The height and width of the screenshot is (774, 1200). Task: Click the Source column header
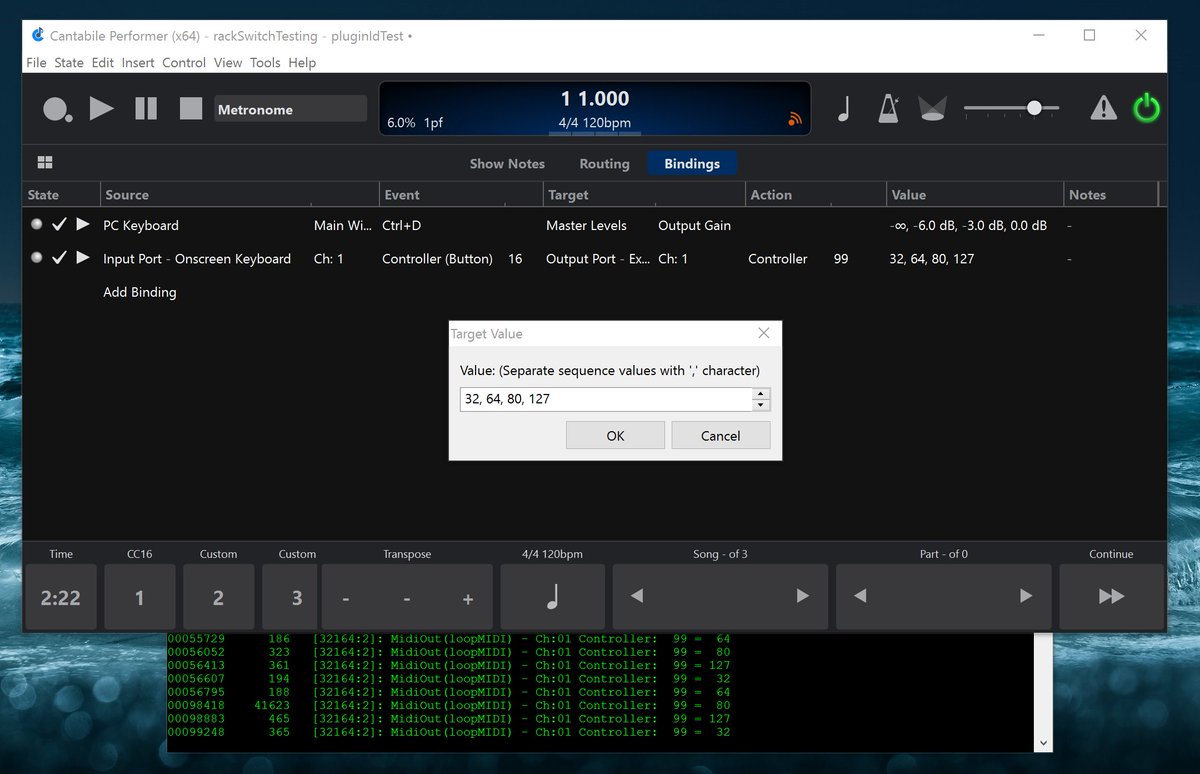[240, 195]
